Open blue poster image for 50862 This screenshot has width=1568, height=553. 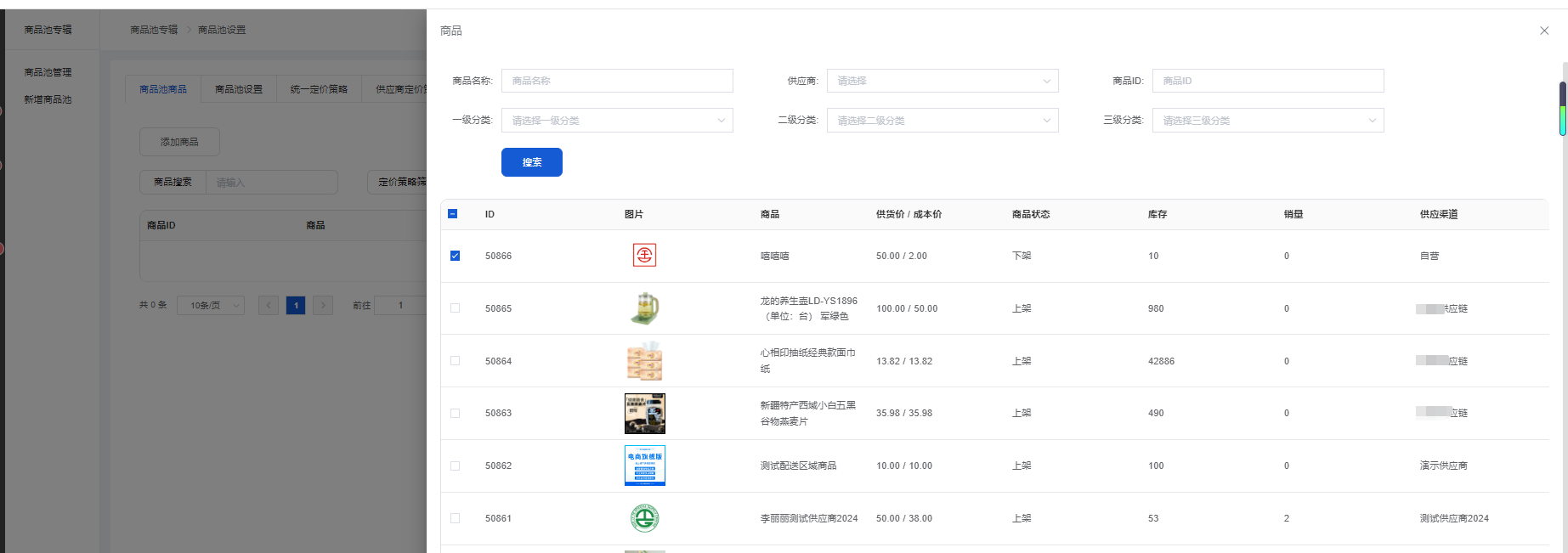pyautogui.click(x=644, y=466)
